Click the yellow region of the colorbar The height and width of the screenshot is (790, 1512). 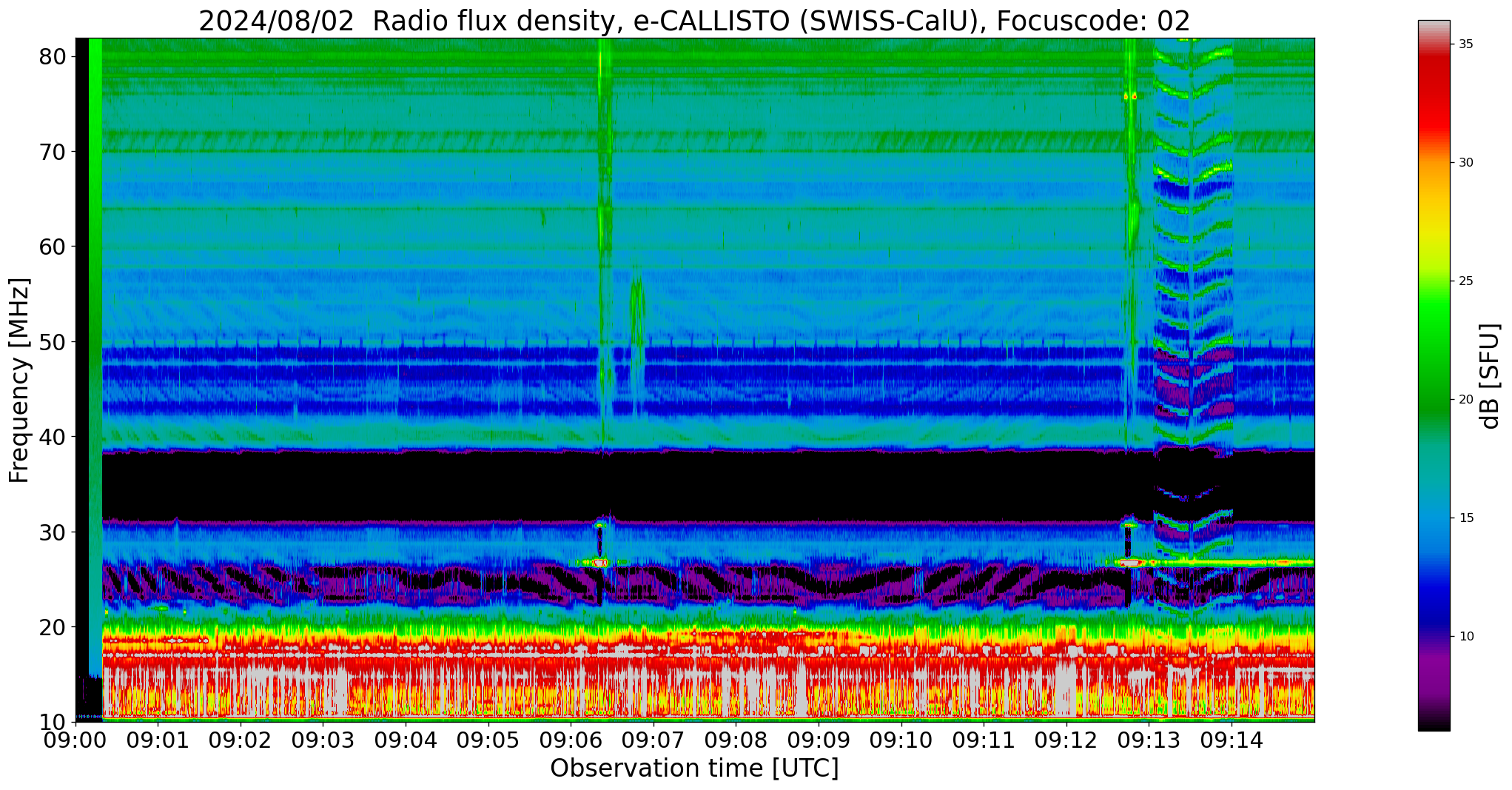[1434, 230]
